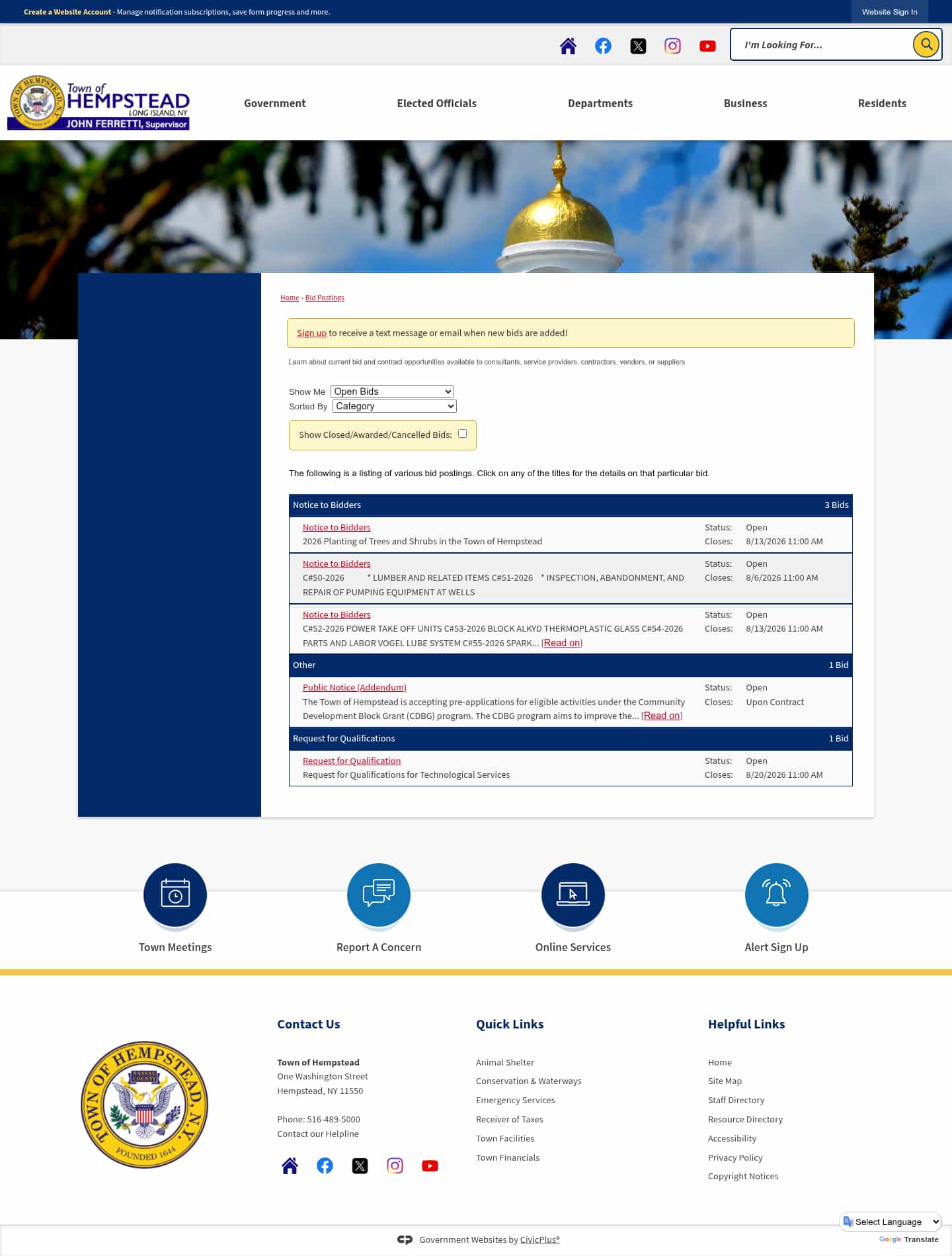Click Website Sign In
The image size is (952, 1256).
point(889,12)
